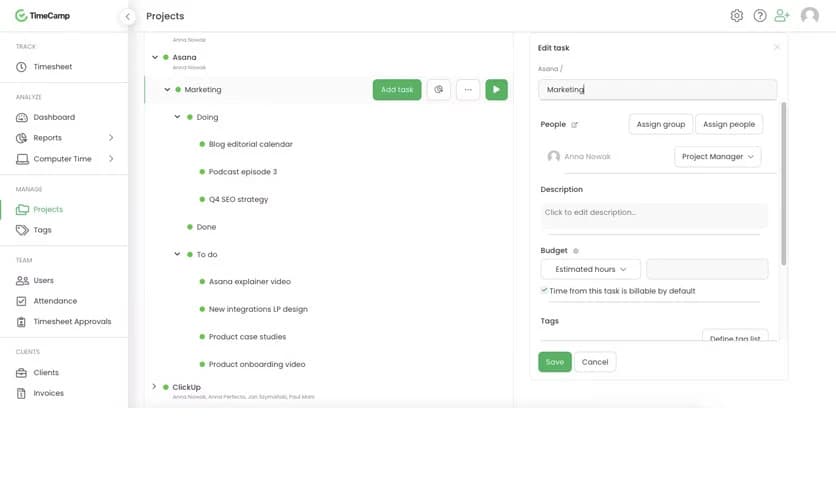
Task: Save the edited task
Action: click(x=554, y=362)
